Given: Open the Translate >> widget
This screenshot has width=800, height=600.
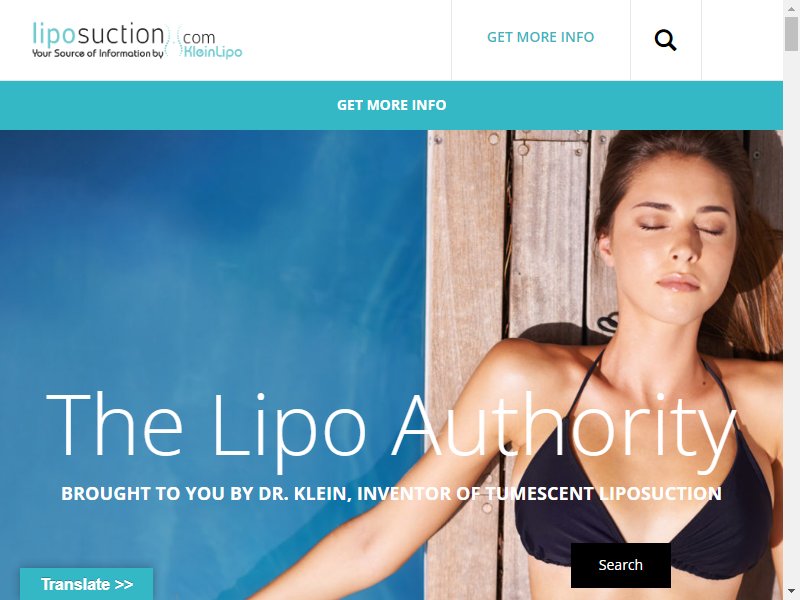Looking at the screenshot, I should click(x=87, y=584).
